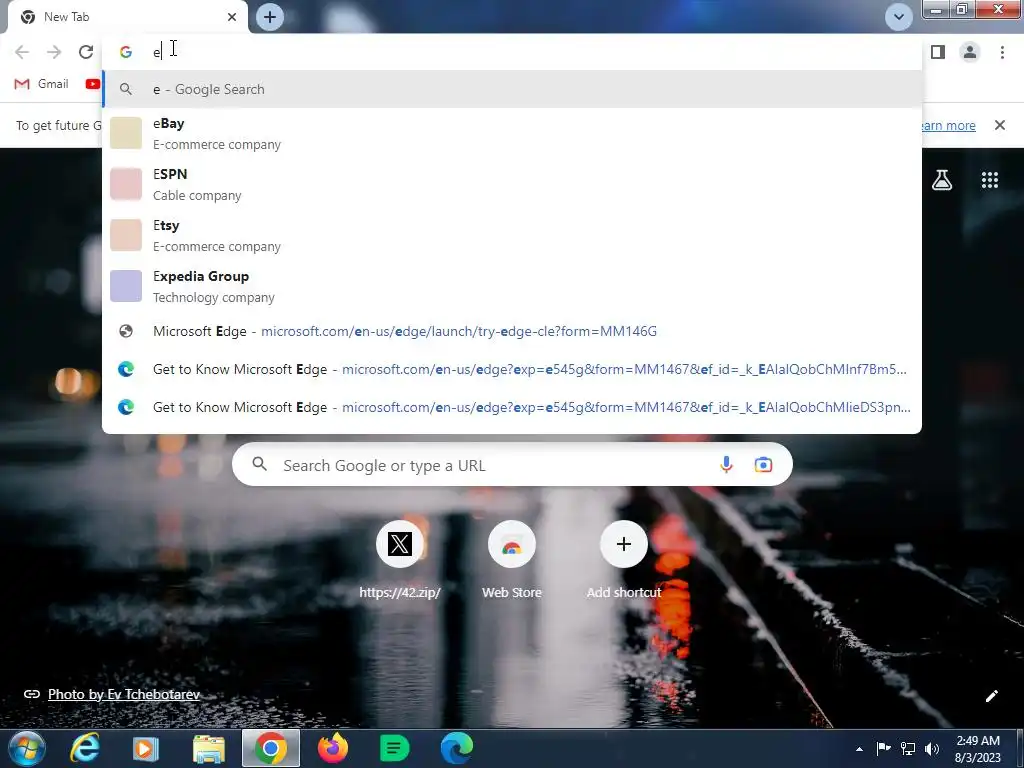
Task: Go back with the back arrow
Action: pos(22,52)
